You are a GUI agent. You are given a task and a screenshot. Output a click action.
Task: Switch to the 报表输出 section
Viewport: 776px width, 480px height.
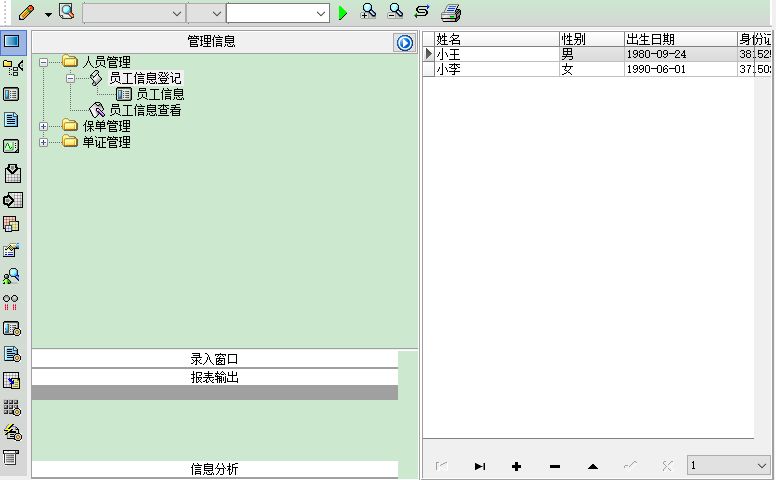point(215,378)
